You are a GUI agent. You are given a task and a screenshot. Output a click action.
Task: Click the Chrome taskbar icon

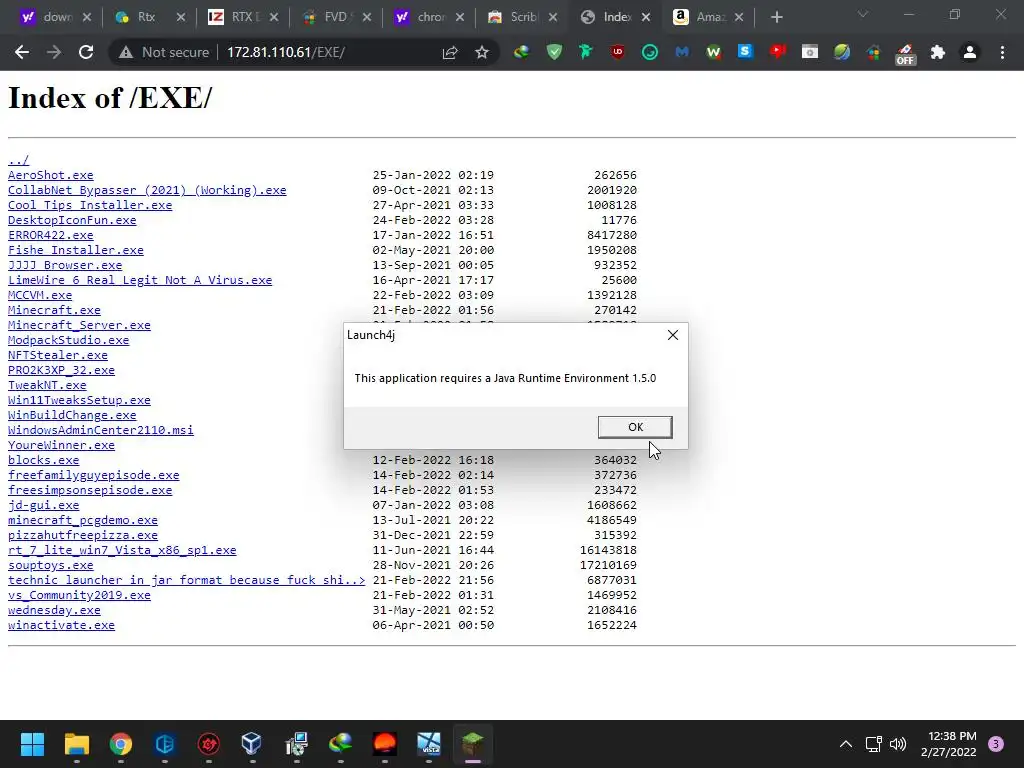pyautogui.click(x=121, y=744)
